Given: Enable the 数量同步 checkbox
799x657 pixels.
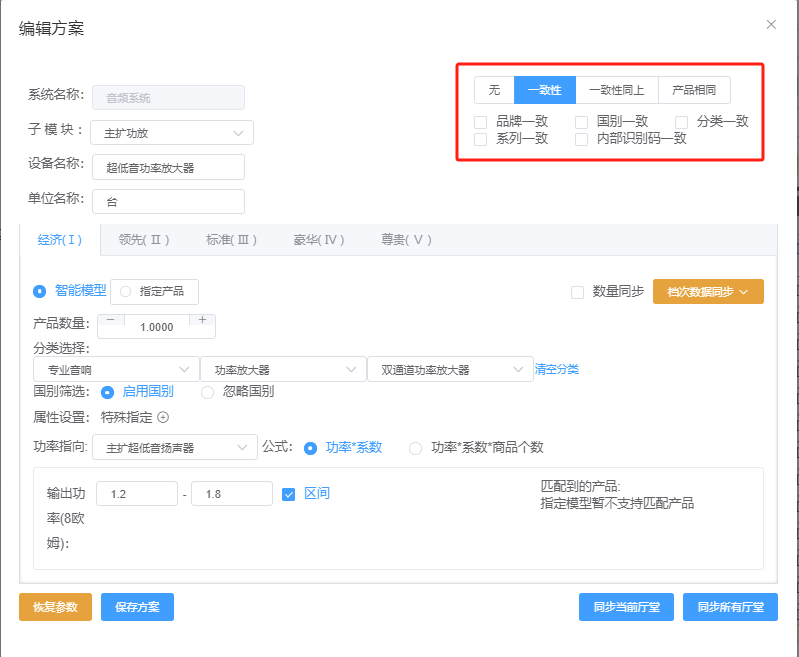Looking at the screenshot, I should pos(577,292).
